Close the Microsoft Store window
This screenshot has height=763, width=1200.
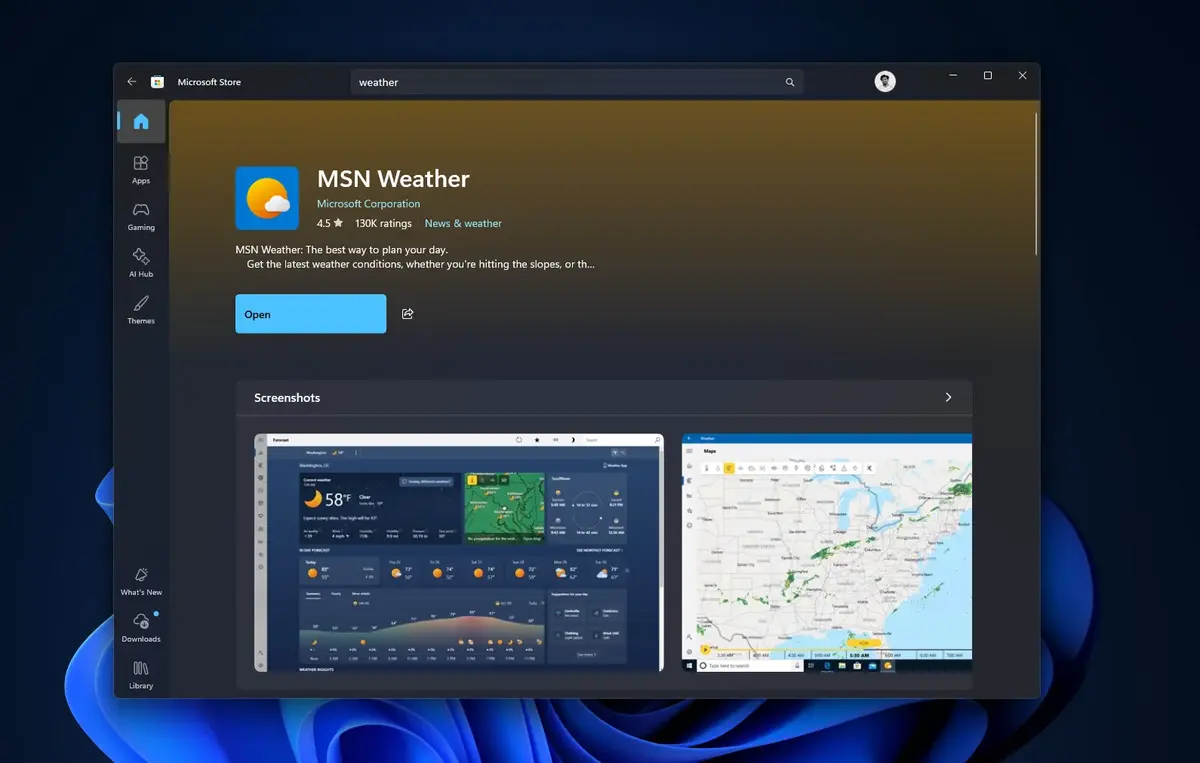1022,76
